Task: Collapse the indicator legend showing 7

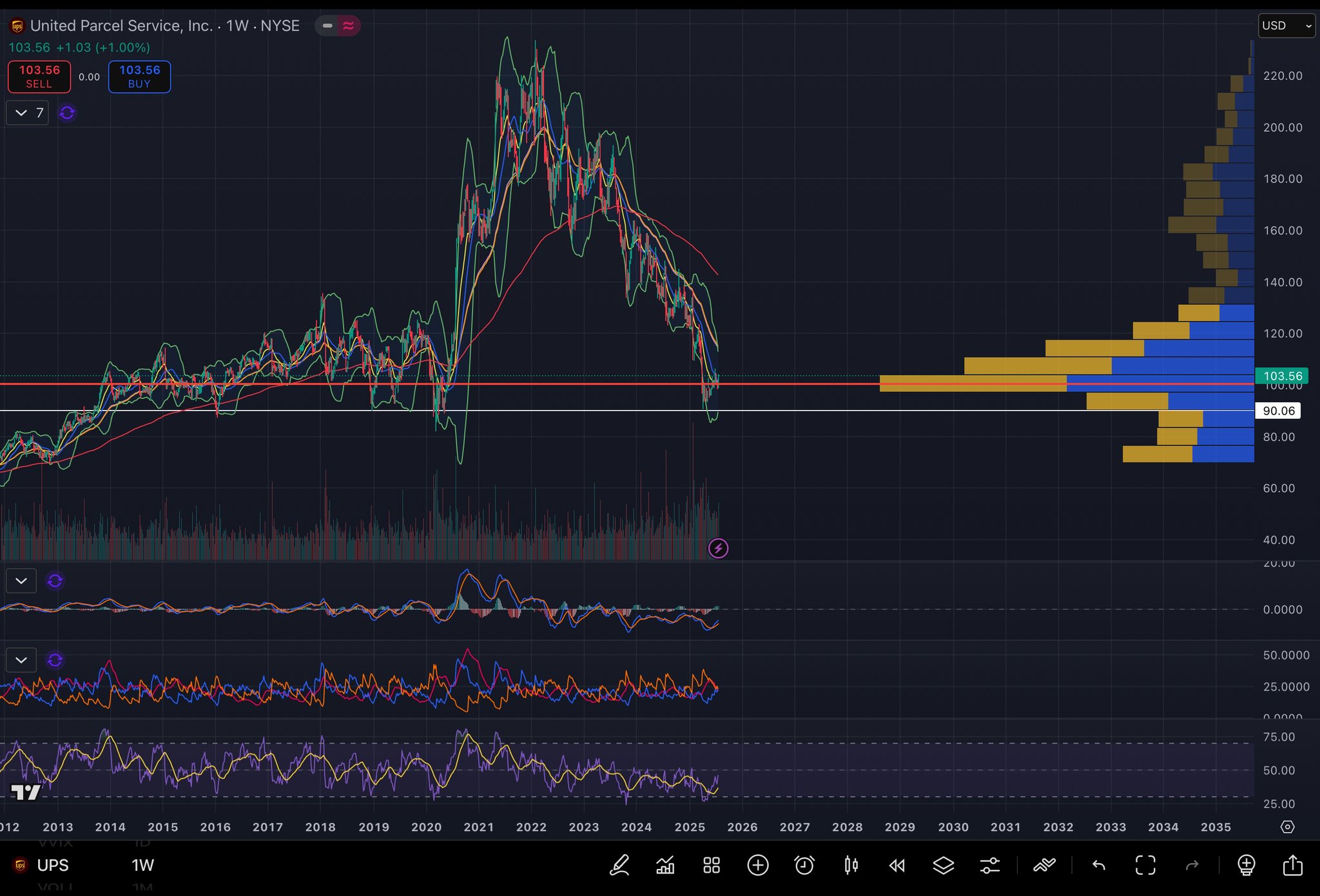Action: coord(21,113)
